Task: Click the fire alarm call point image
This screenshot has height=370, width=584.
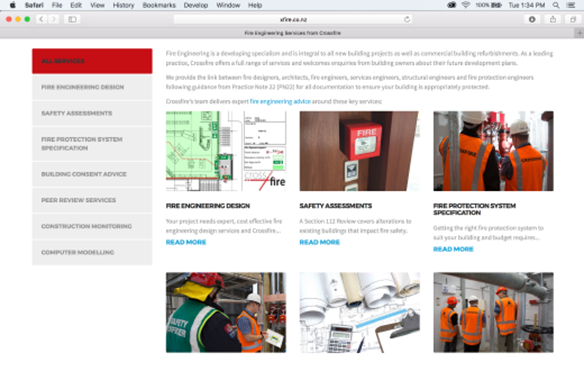Action: (359, 151)
